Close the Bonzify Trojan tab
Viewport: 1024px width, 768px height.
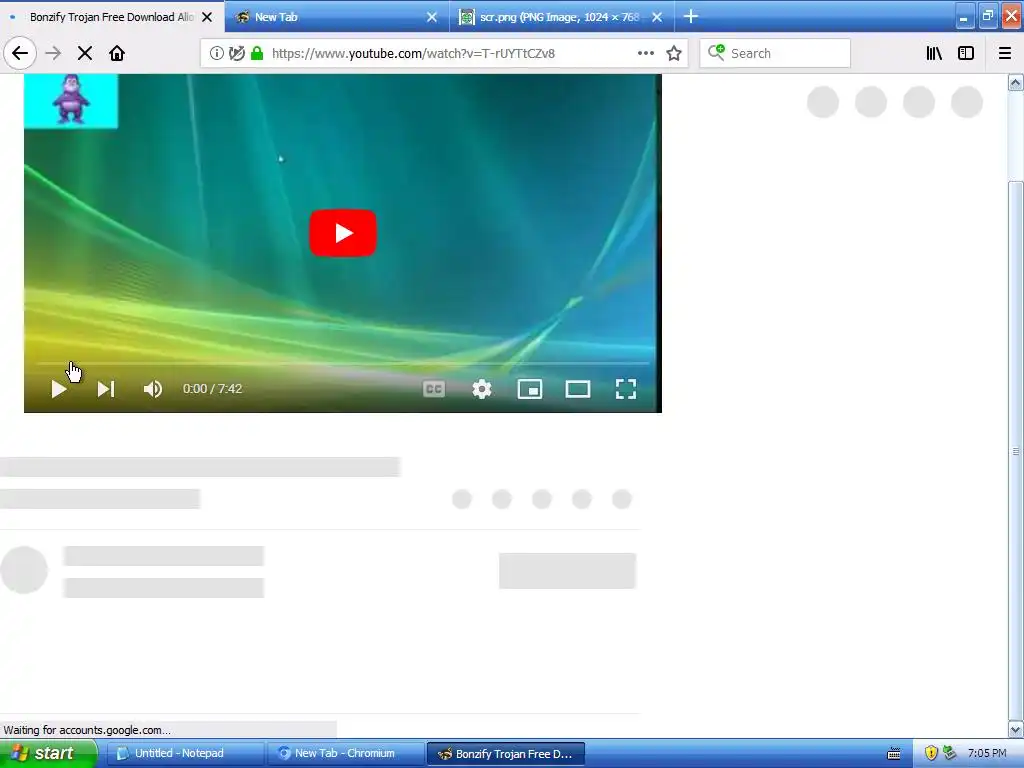207,17
